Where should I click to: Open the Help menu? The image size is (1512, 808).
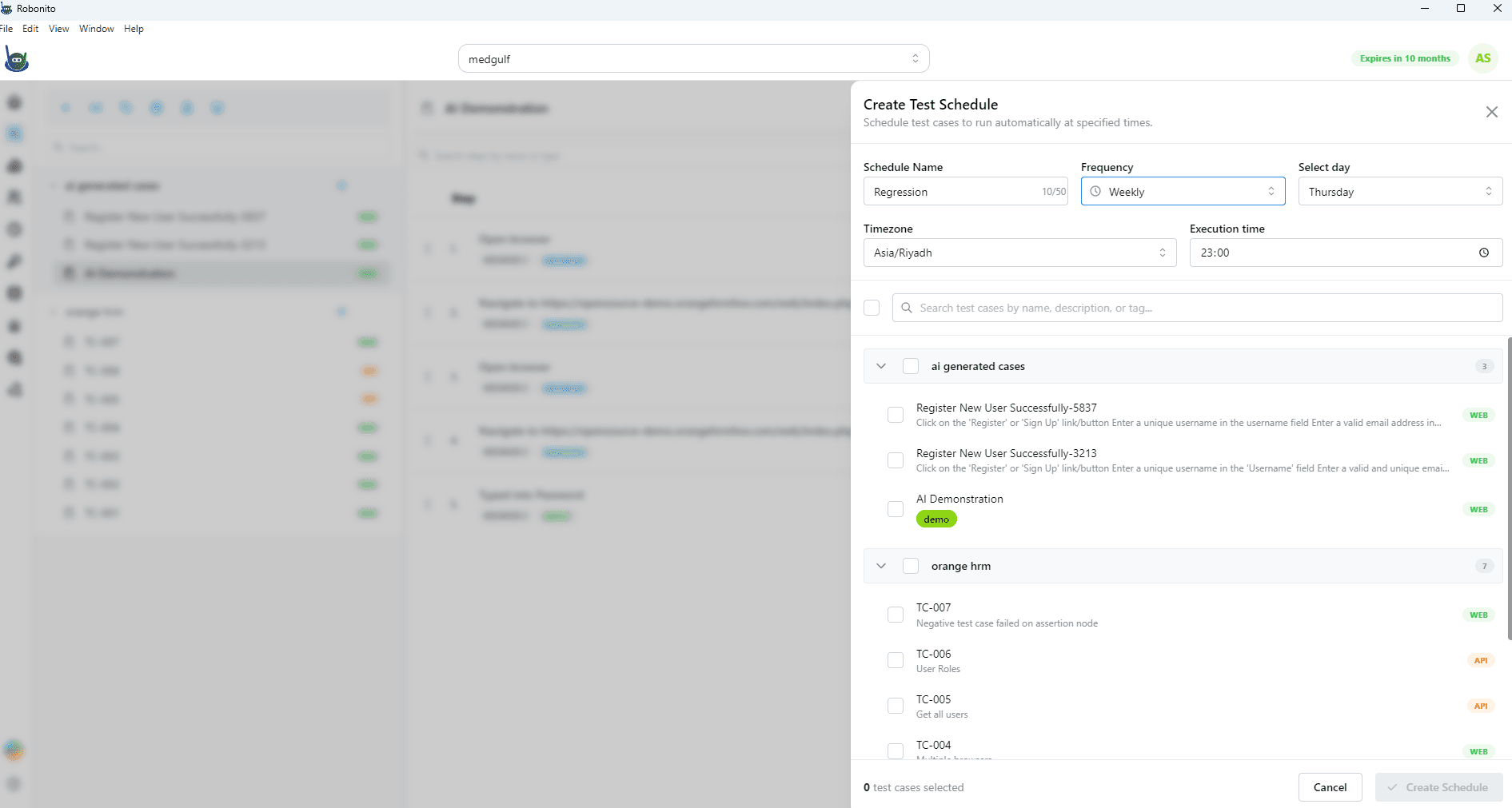pyautogui.click(x=134, y=29)
